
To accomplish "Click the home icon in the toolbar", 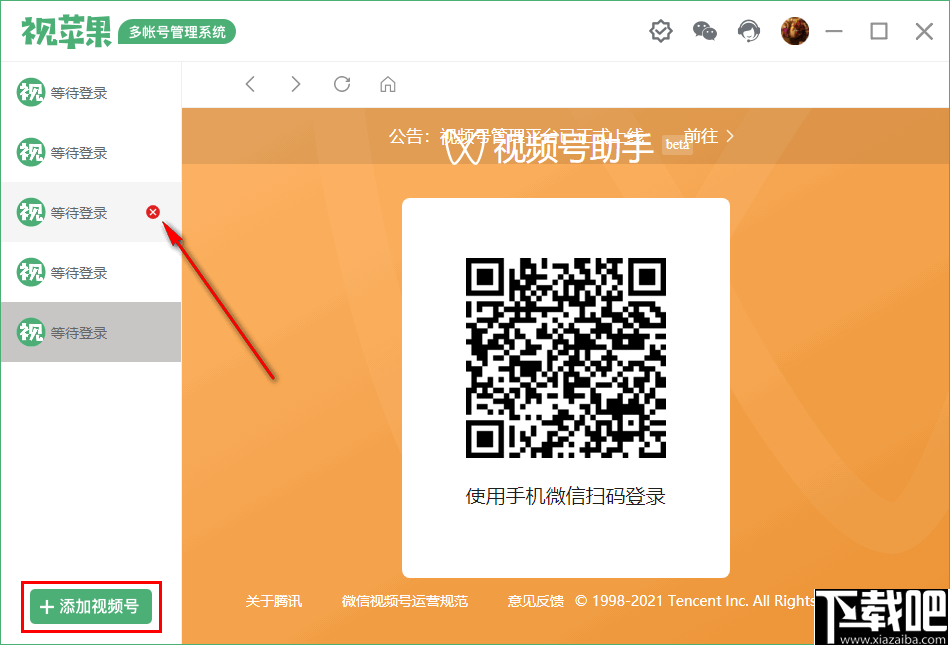I will [x=387, y=84].
